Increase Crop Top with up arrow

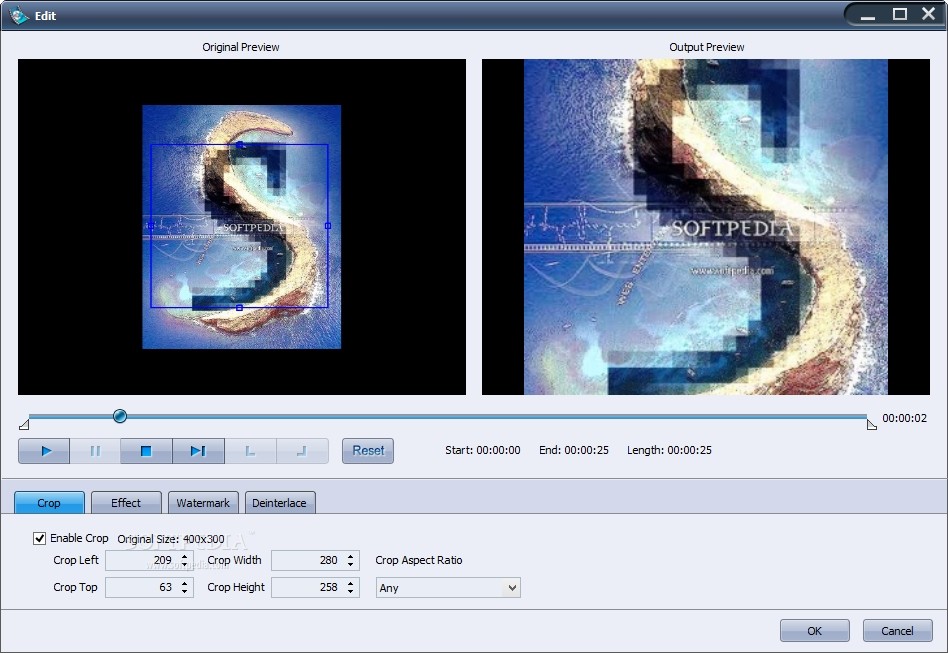pos(184,583)
